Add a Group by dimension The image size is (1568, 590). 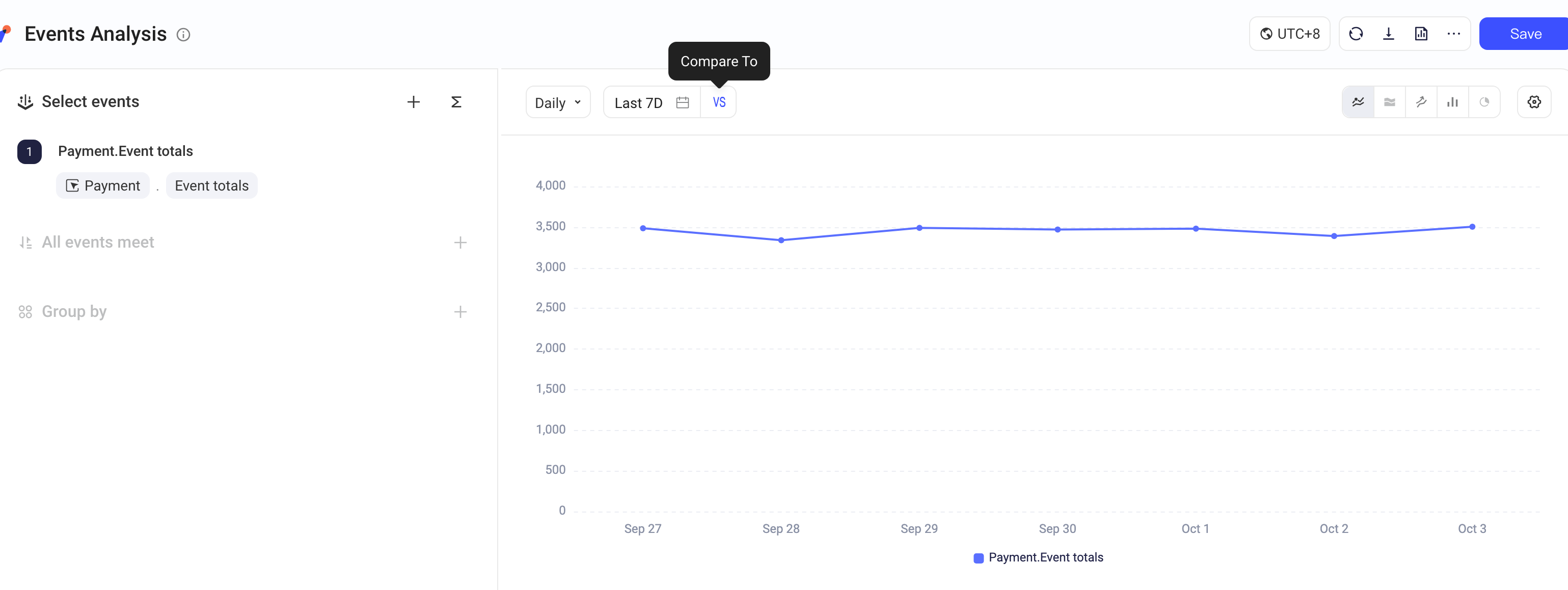click(460, 312)
